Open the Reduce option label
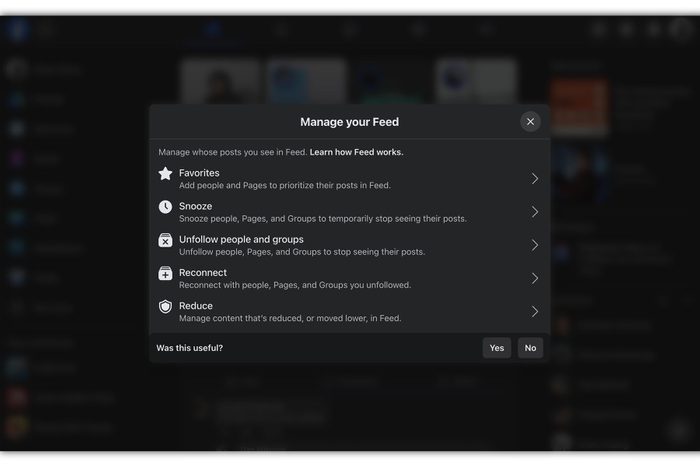The width and height of the screenshot is (700, 467). coord(196,305)
